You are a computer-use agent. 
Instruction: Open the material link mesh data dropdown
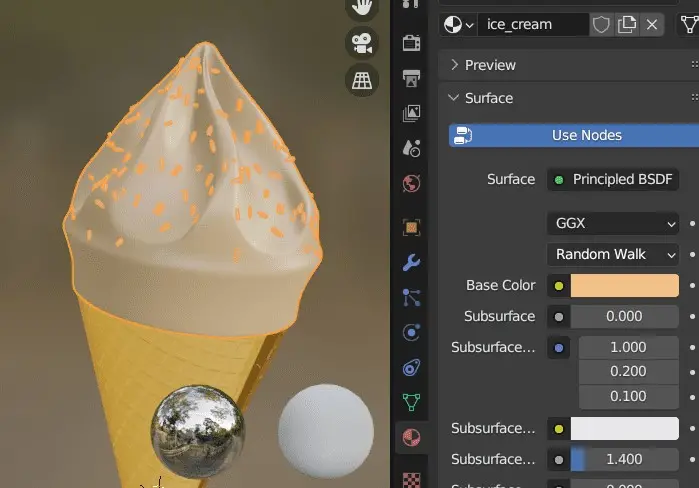(688, 25)
